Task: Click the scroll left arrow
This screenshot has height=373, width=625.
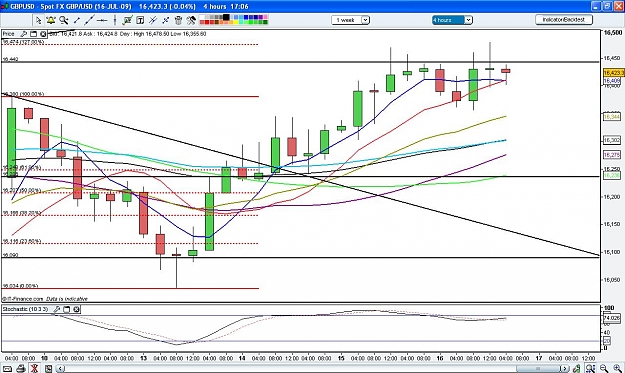Action: point(60,369)
